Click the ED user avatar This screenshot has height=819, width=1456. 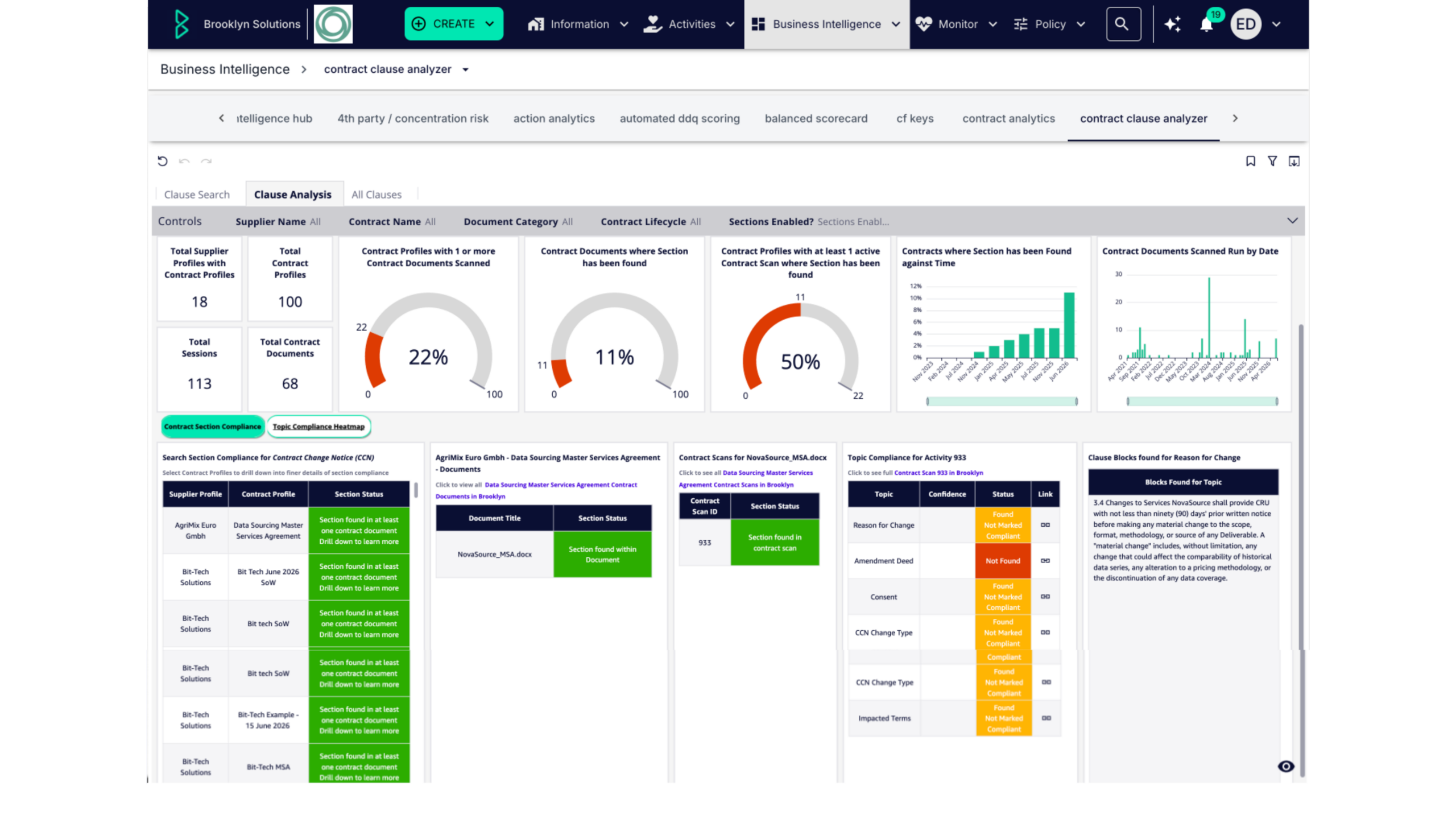coord(1246,24)
